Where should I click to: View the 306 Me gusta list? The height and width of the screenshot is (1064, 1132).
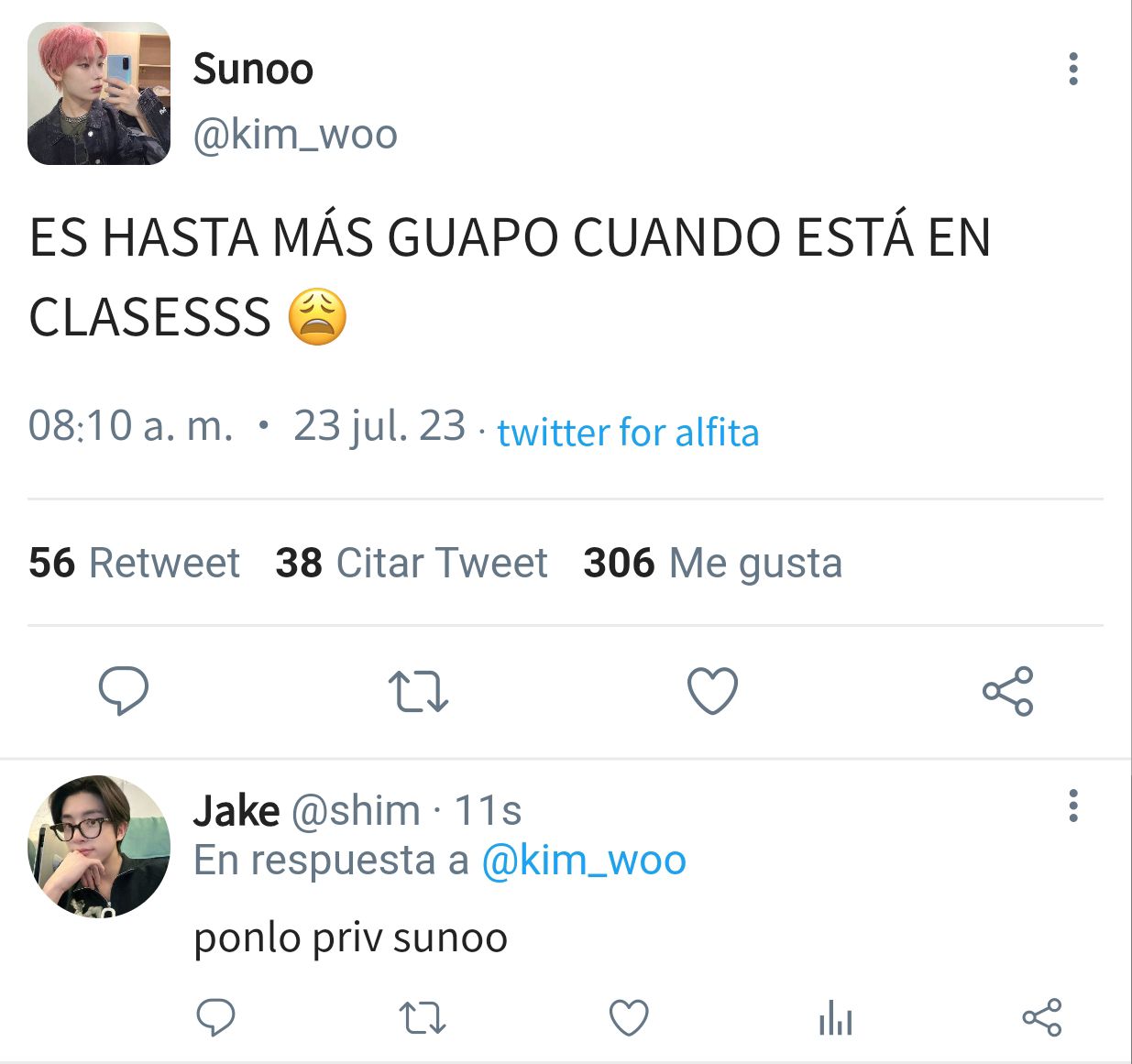[712, 563]
